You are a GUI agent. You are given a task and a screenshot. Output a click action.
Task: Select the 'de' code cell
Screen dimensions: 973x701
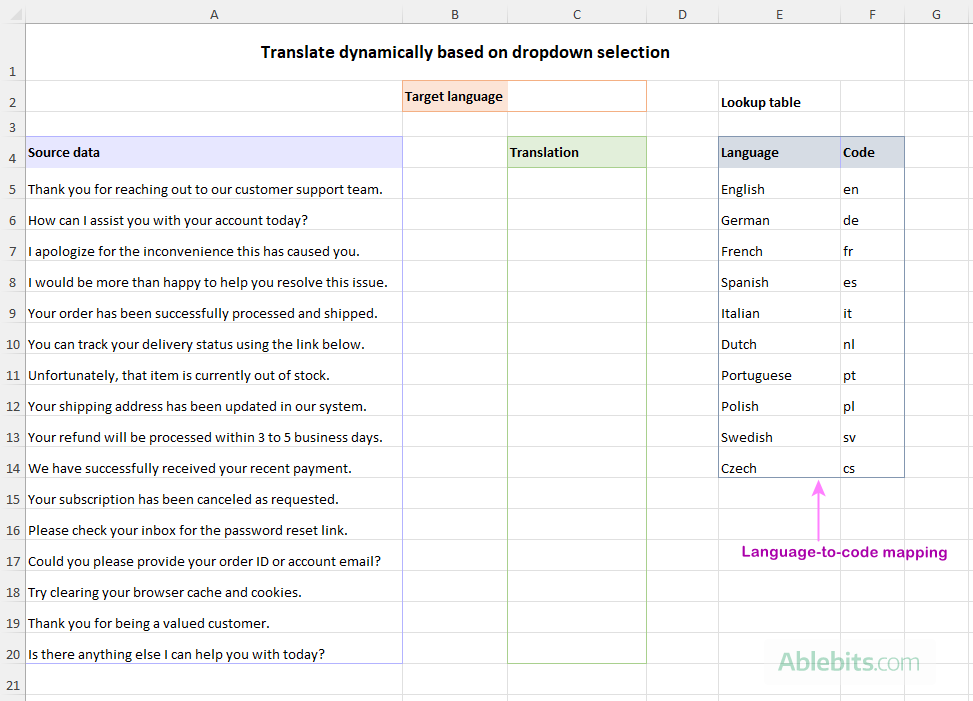point(872,215)
